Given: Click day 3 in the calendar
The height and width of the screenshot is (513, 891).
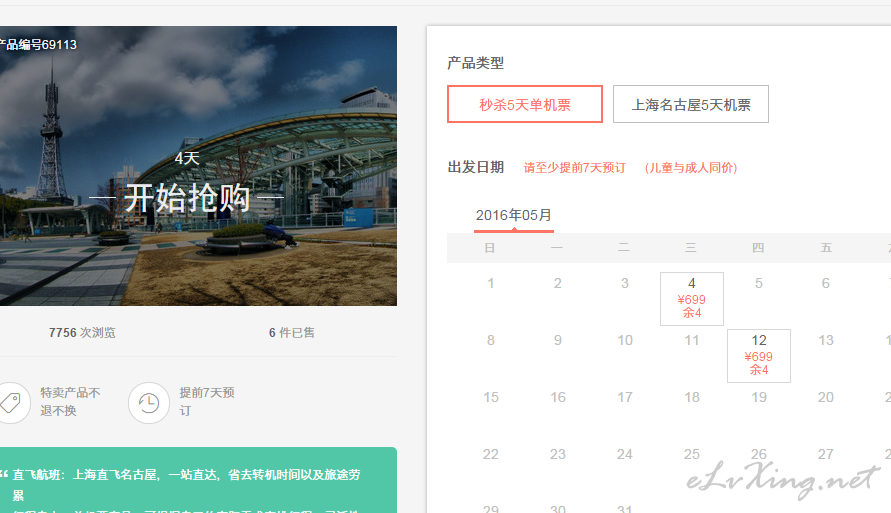Looking at the screenshot, I should (624, 283).
